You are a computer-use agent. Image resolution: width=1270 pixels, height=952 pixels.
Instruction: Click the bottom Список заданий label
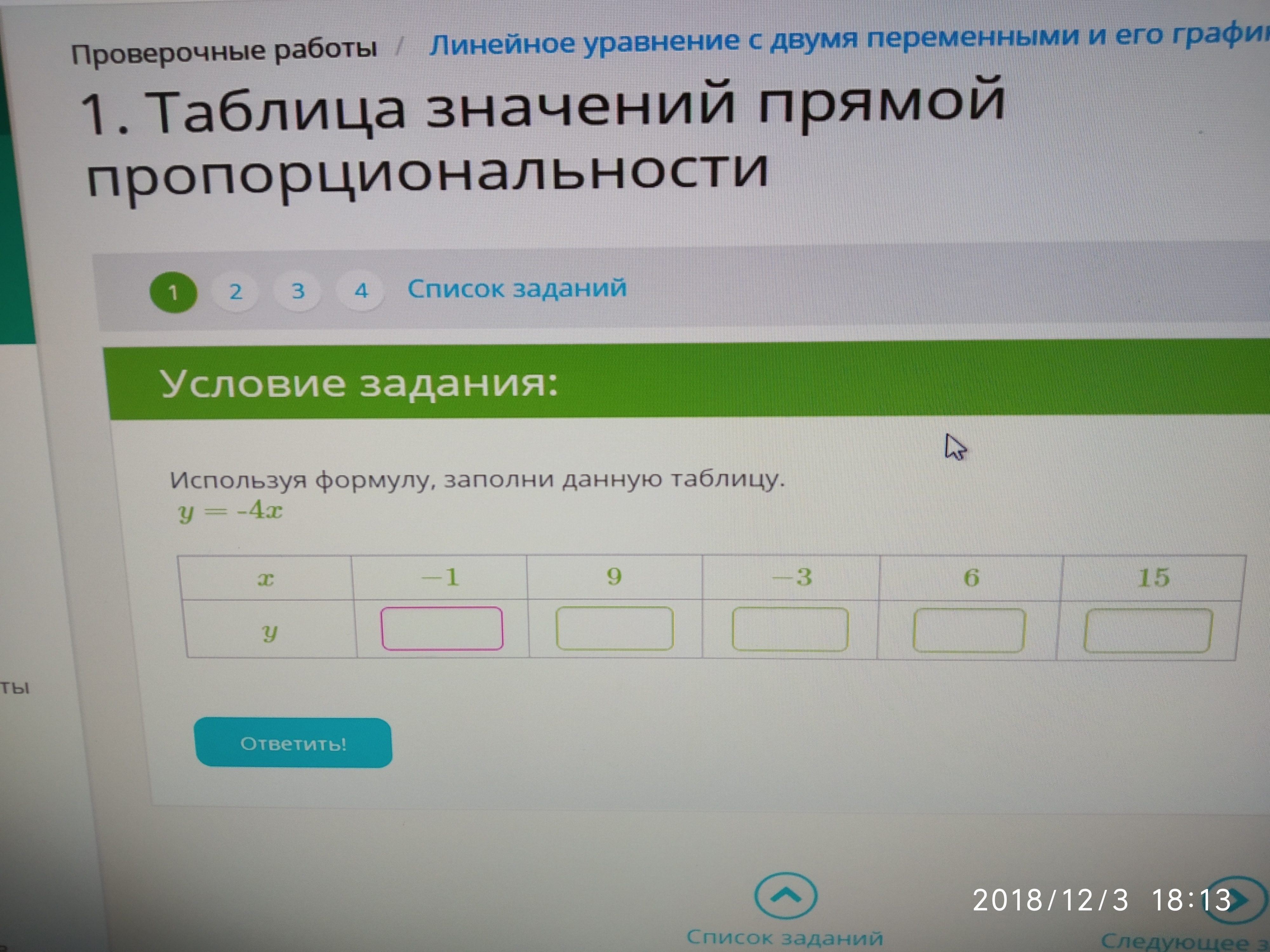click(785, 938)
